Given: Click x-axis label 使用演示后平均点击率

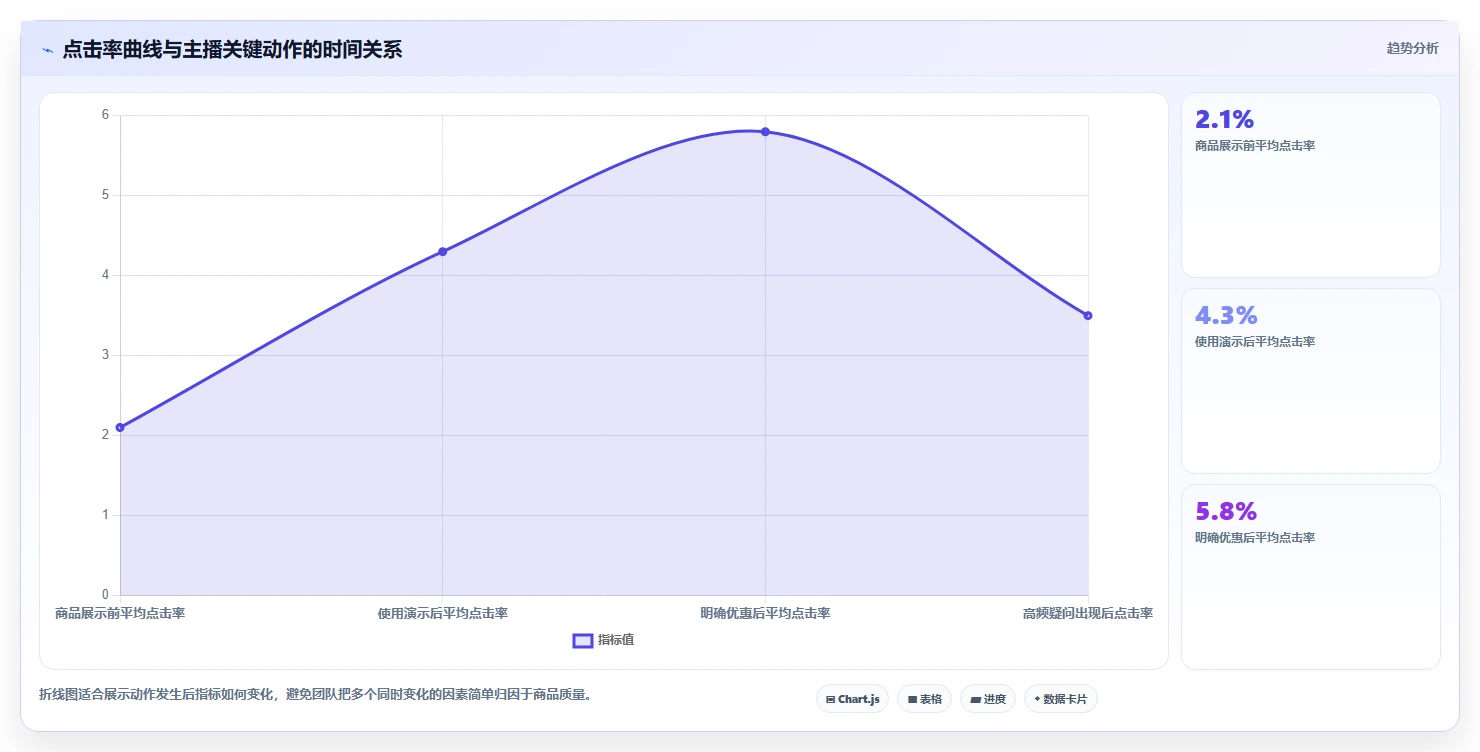Looking at the screenshot, I should coord(442,613).
